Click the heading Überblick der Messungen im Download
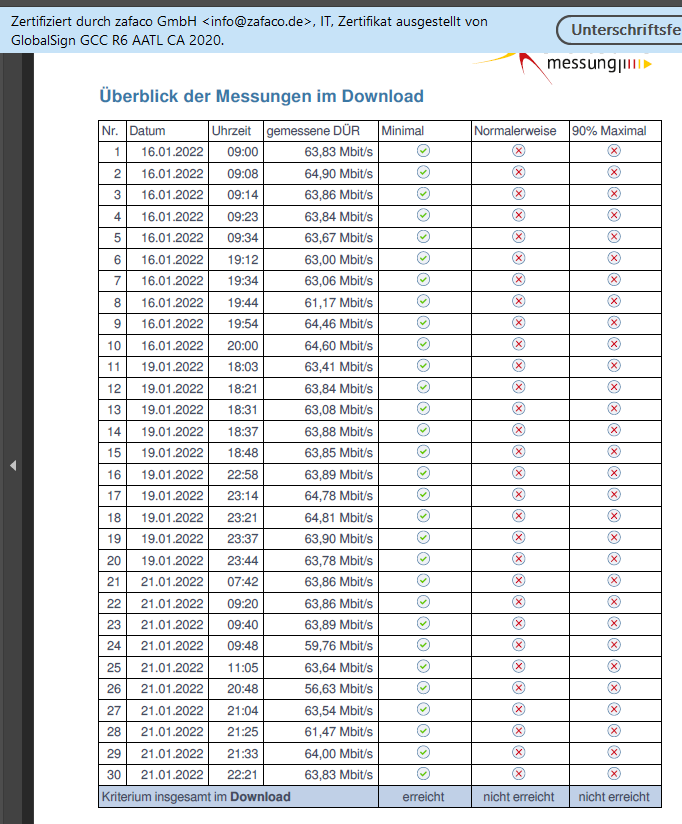The width and height of the screenshot is (682, 824). [x=262, y=96]
